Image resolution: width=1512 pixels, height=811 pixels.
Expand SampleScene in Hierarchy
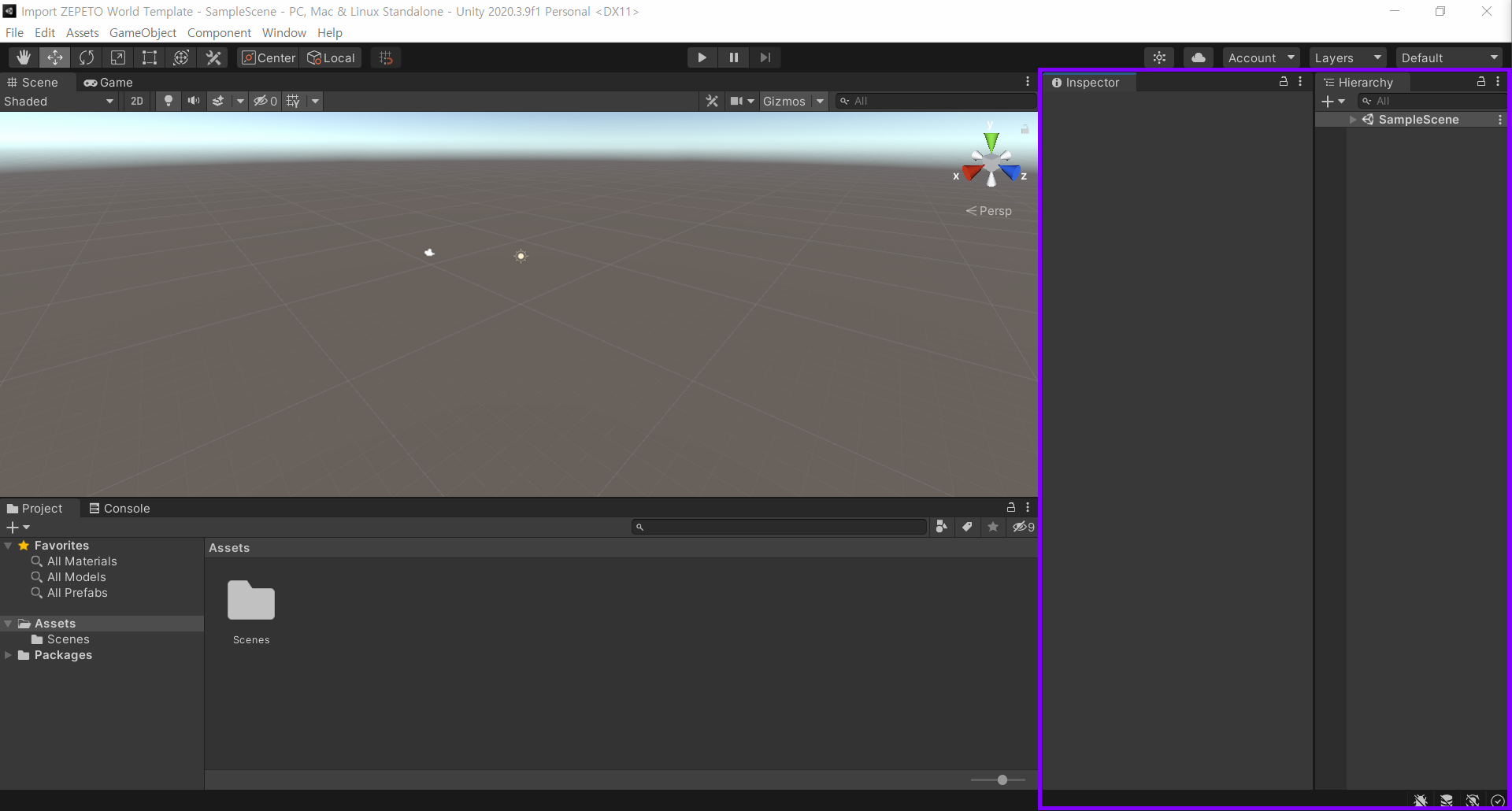point(1353,120)
